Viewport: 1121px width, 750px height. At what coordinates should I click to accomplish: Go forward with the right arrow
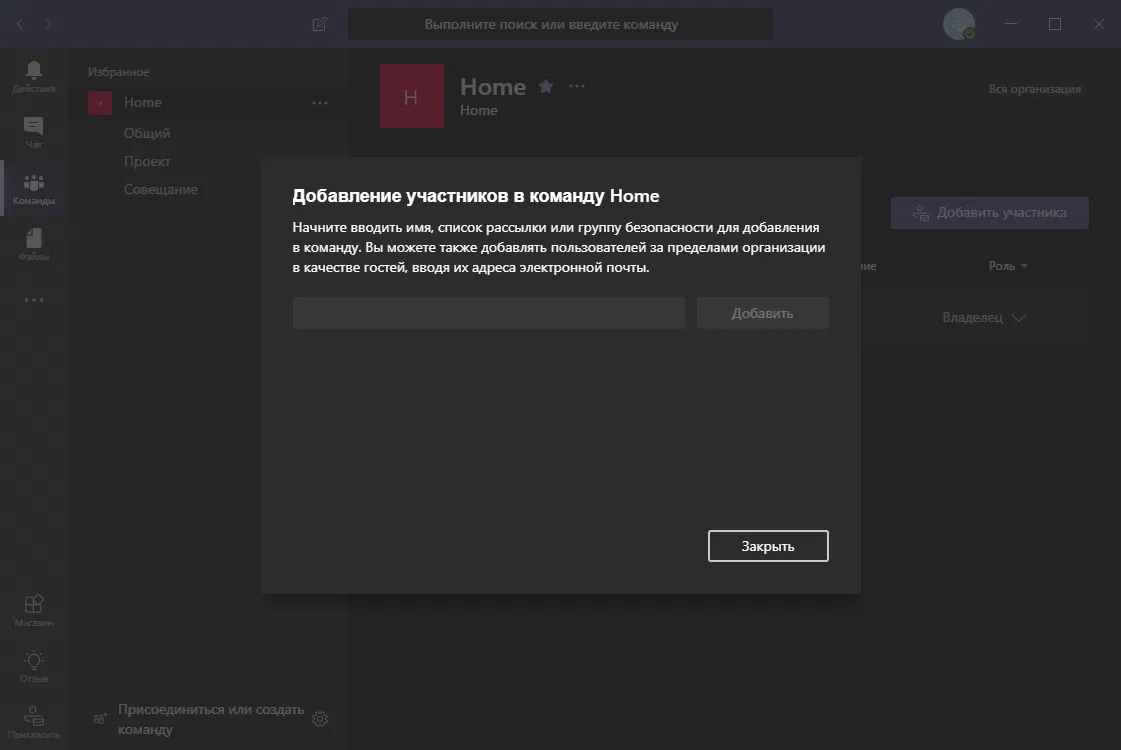click(48, 24)
